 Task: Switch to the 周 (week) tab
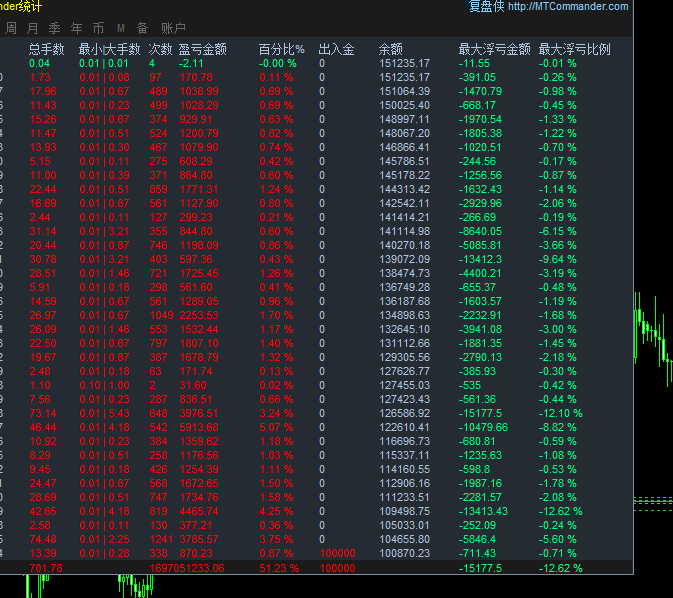pos(11,28)
